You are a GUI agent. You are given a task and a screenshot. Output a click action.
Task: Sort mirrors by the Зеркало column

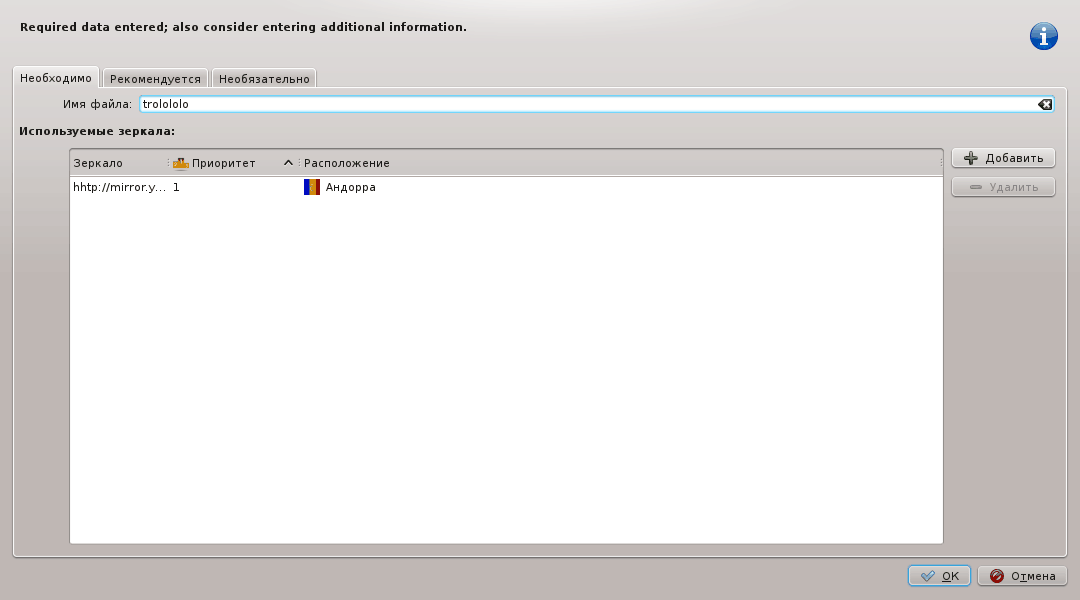[100, 162]
